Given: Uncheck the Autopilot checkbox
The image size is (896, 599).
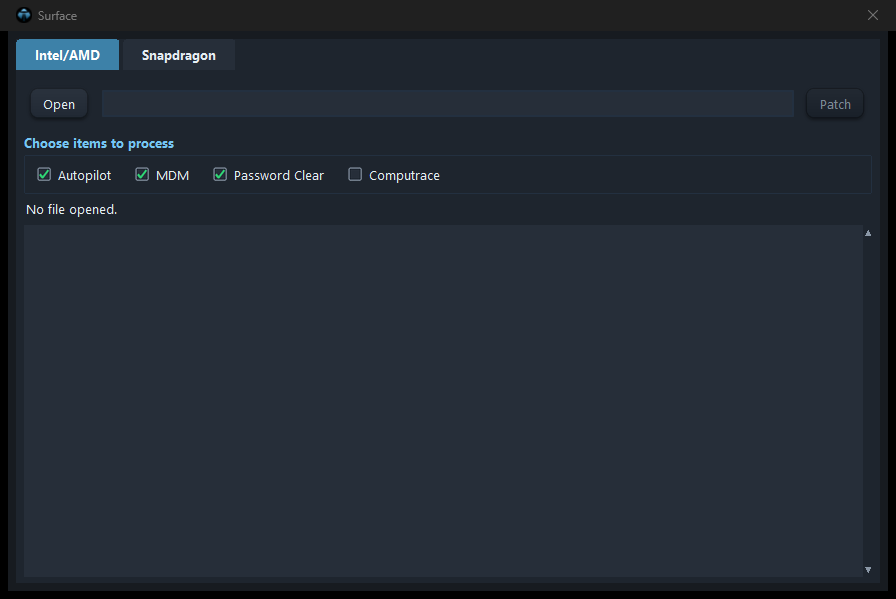Looking at the screenshot, I should (44, 174).
